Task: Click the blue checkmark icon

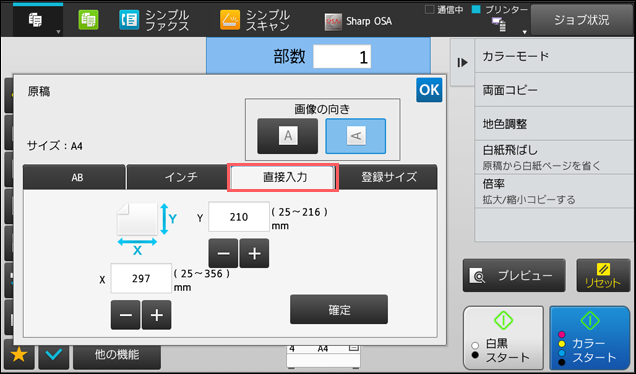Action: [54, 355]
